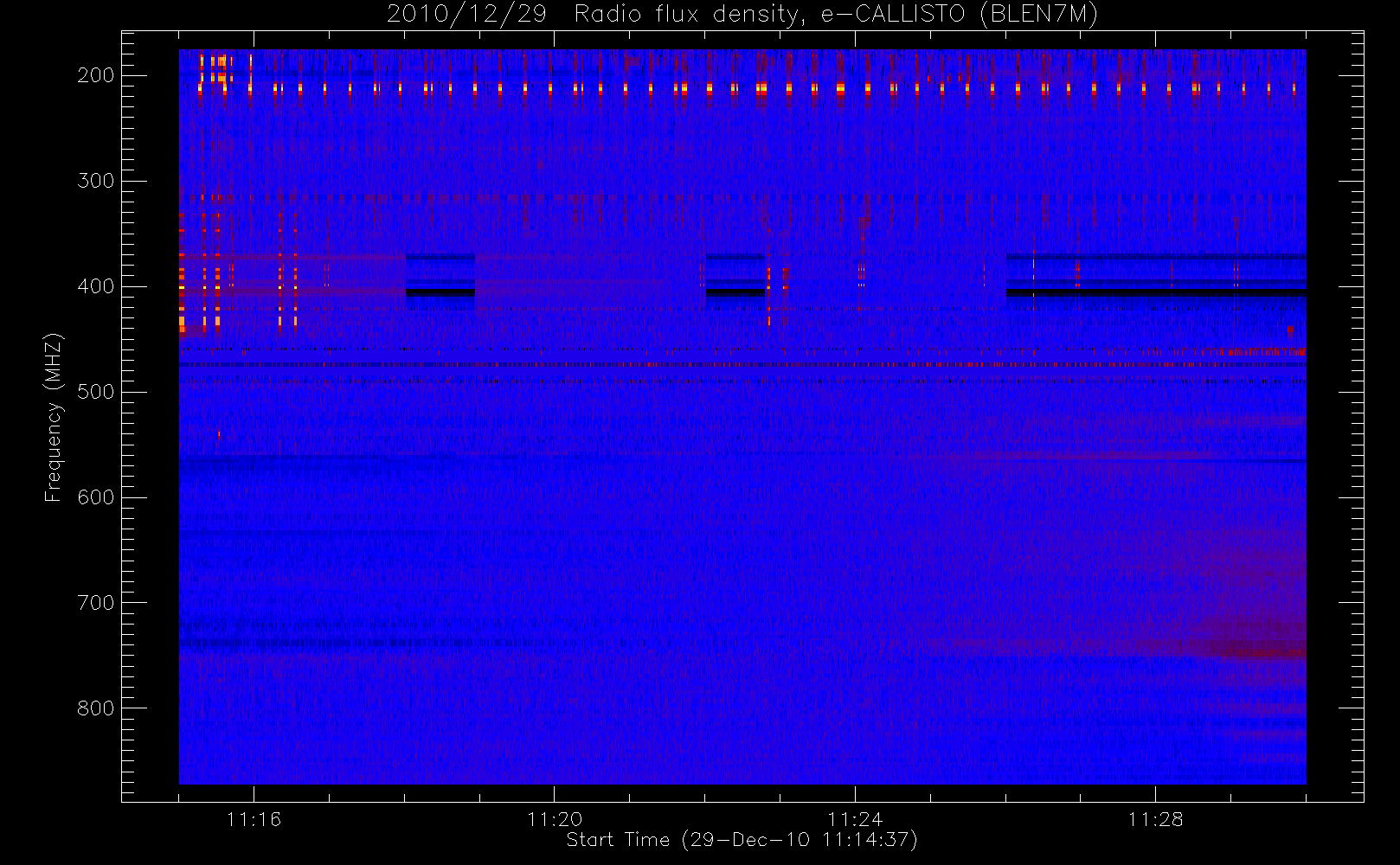Click the 300 frequency tick label
Viewport: 1400px width, 865px height.
(x=96, y=181)
